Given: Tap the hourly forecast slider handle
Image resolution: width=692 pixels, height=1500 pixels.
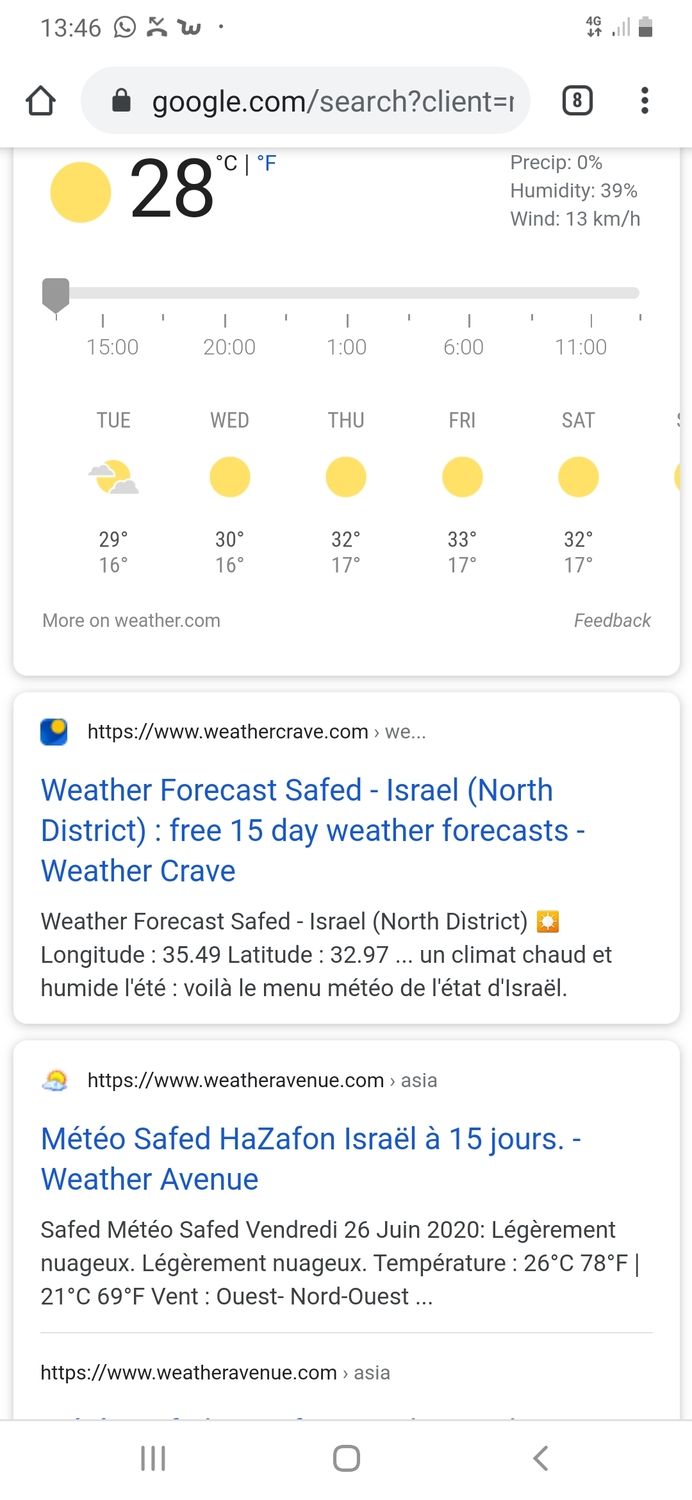Looking at the screenshot, I should tap(56, 295).
